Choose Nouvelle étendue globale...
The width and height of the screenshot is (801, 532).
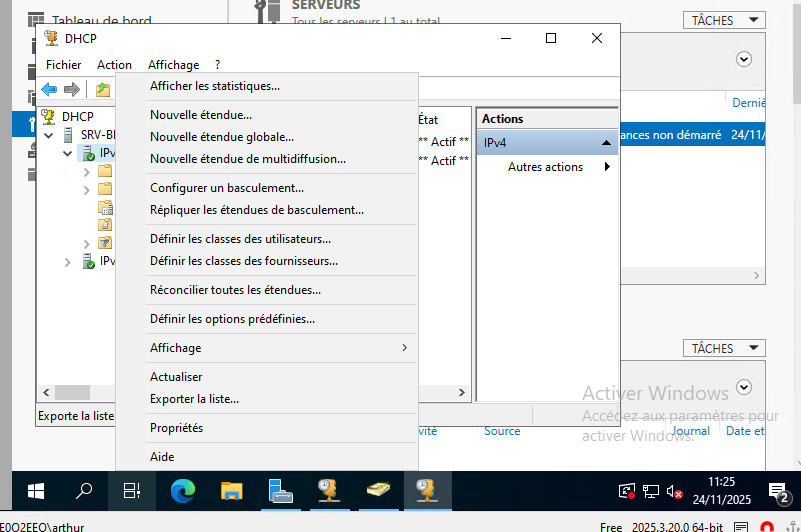(266, 137)
